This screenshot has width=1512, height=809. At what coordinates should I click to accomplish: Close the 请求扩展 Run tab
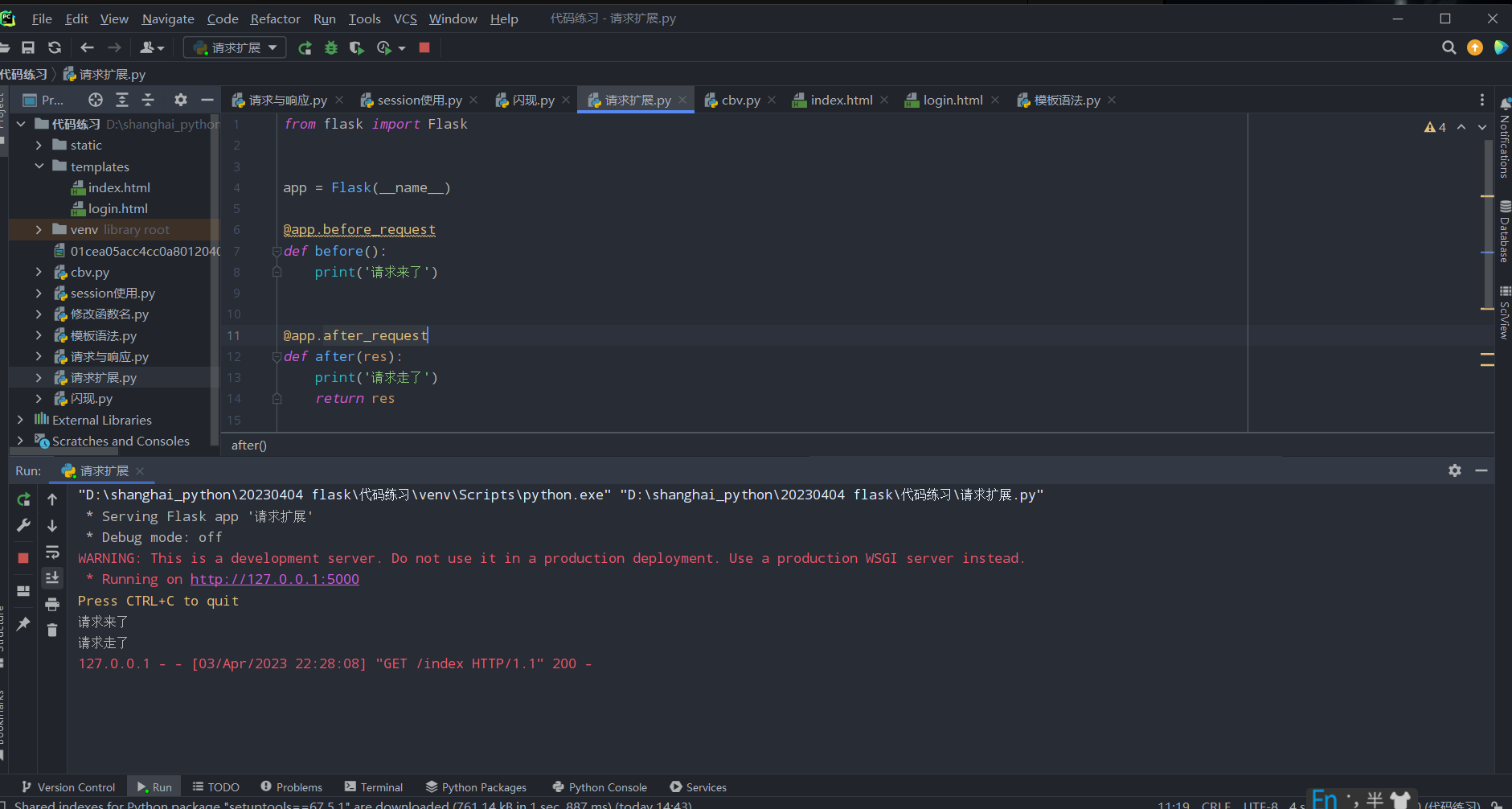(x=140, y=470)
